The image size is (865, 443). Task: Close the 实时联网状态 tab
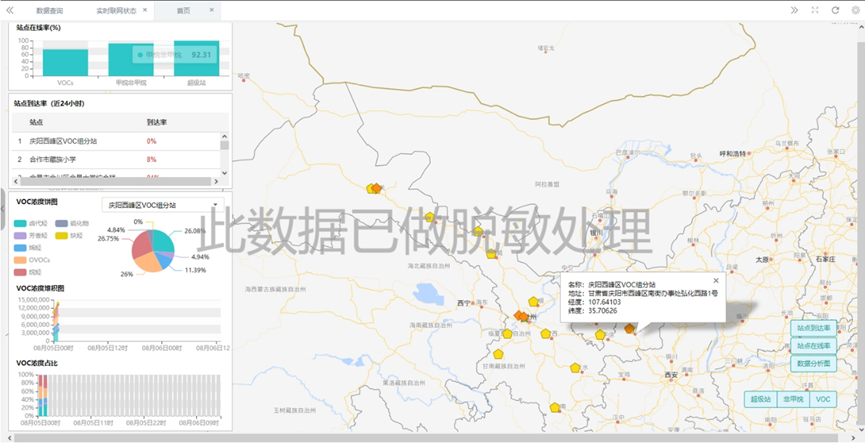tap(145, 10)
